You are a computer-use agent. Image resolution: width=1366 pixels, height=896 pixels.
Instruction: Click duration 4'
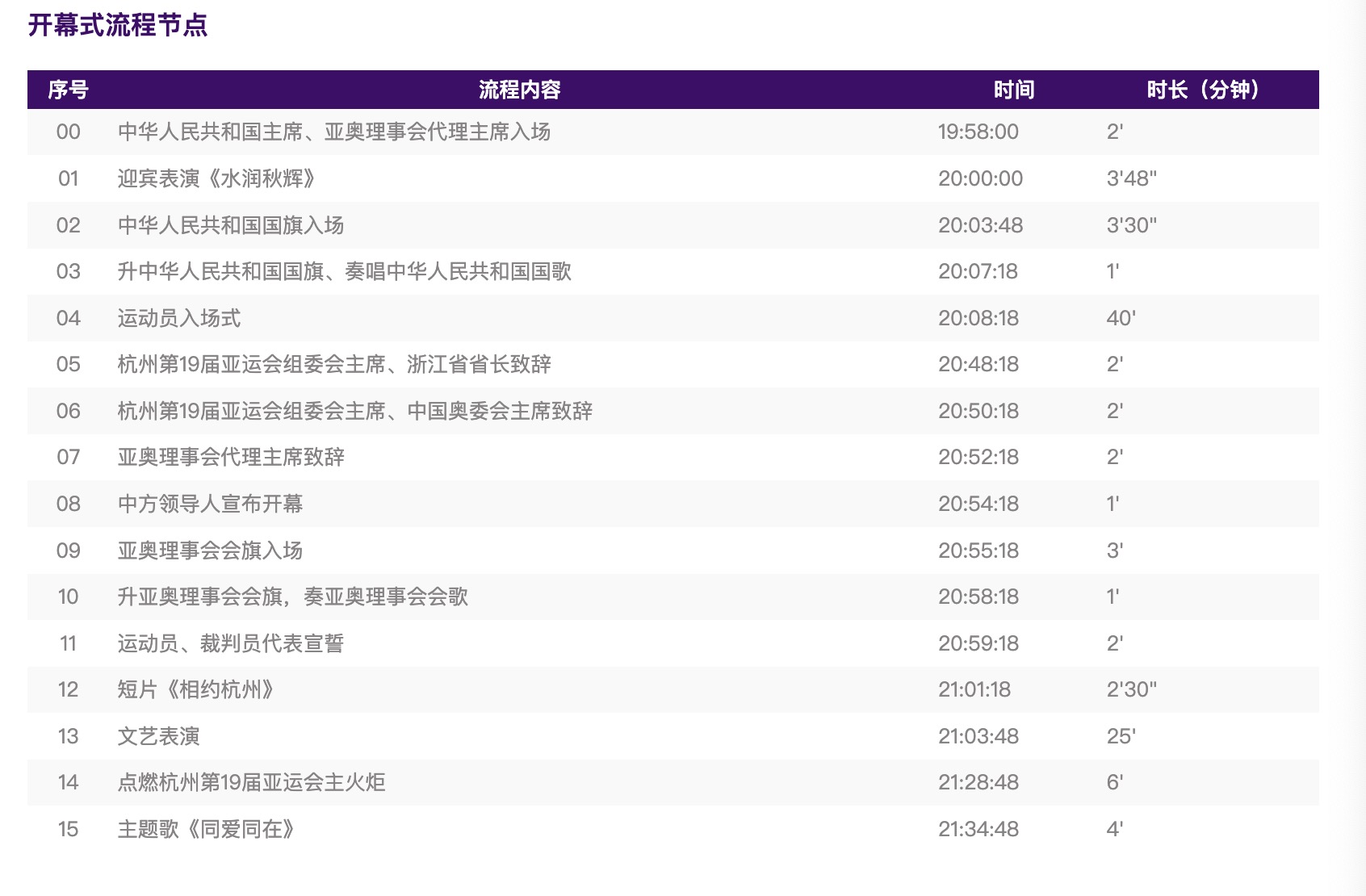(1114, 829)
